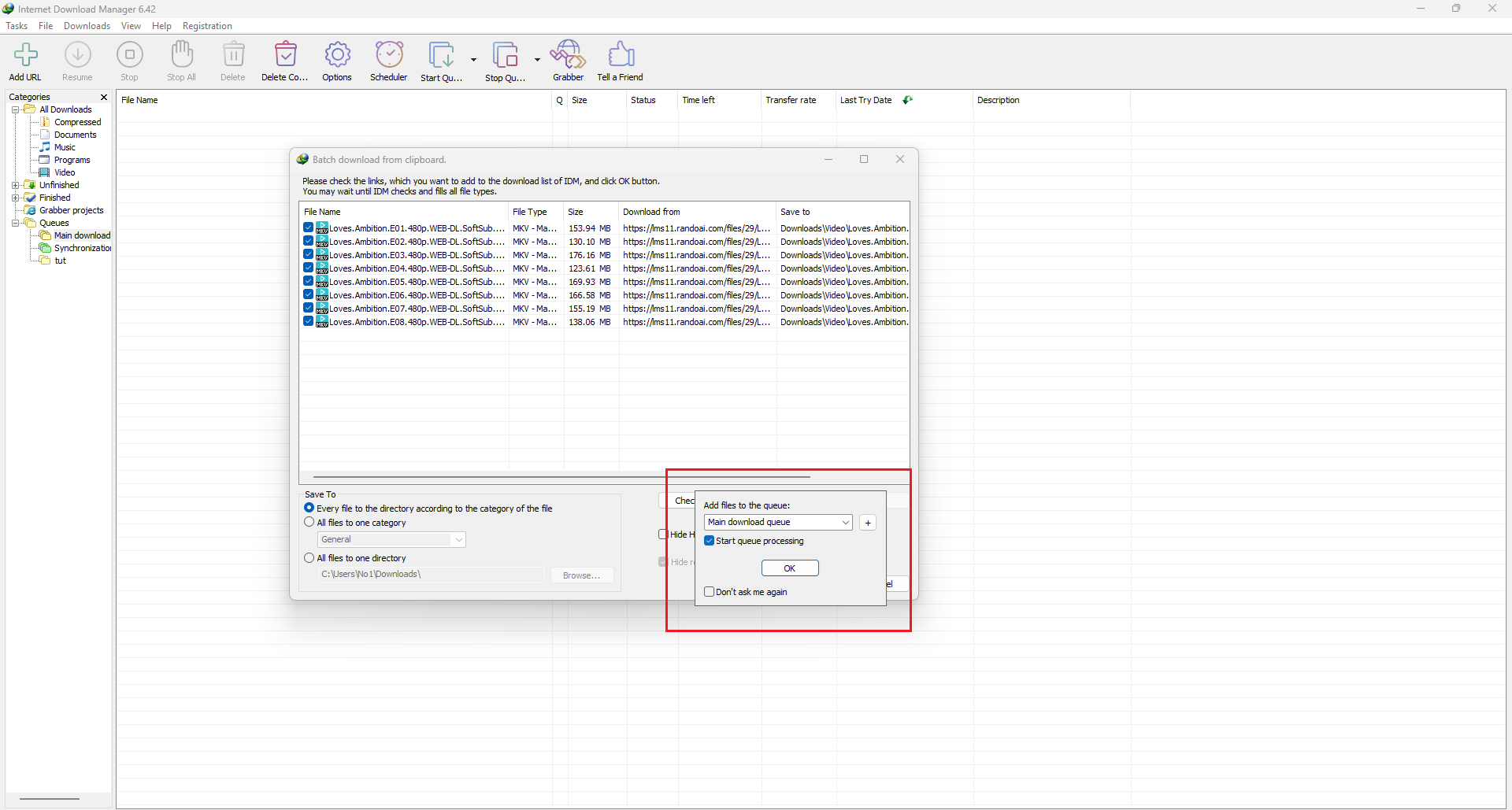The width and height of the screenshot is (1512, 810).
Task: Uncheck the Loves.Ambition.E01 file checkbox
Action: pos(309,228)
